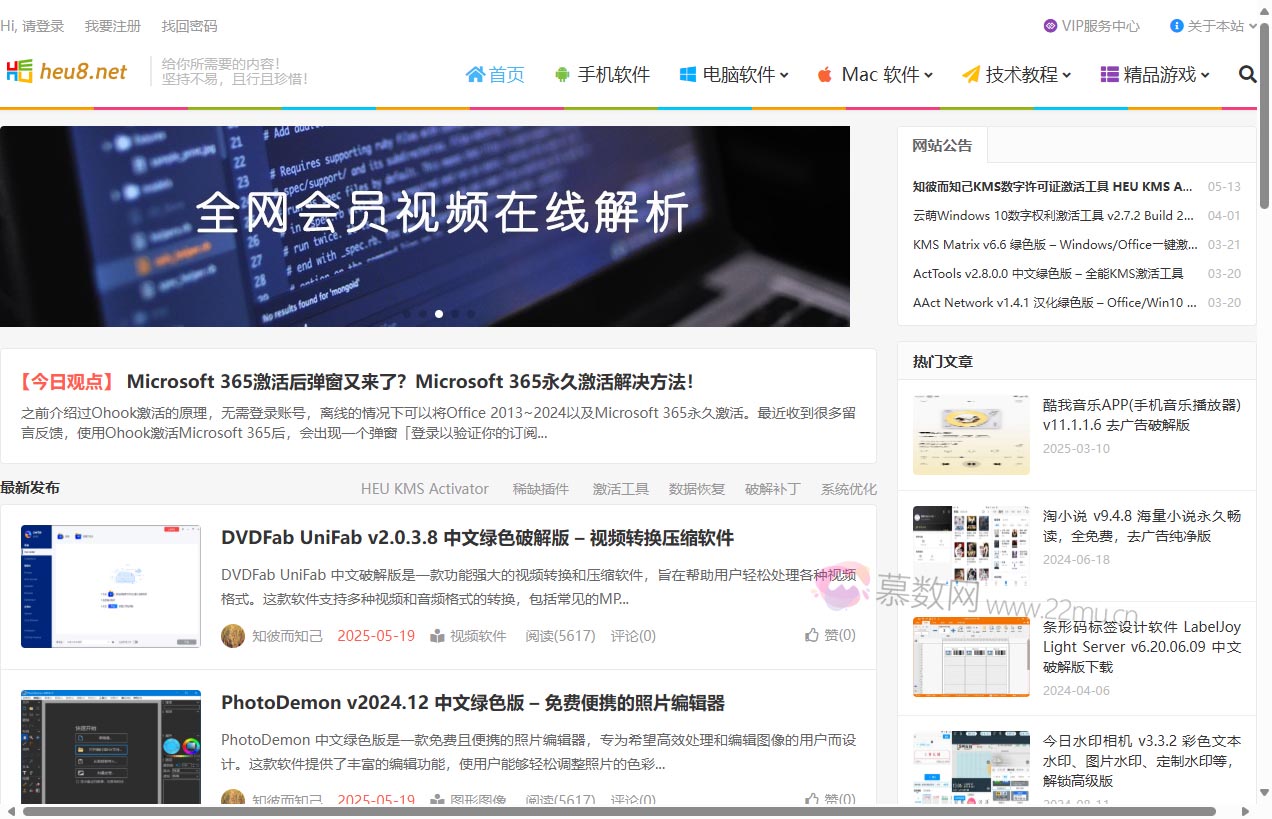Open the DVDFab UniFab article link
The width and height of the screenshot is (1272, 819).
point(477,538)
